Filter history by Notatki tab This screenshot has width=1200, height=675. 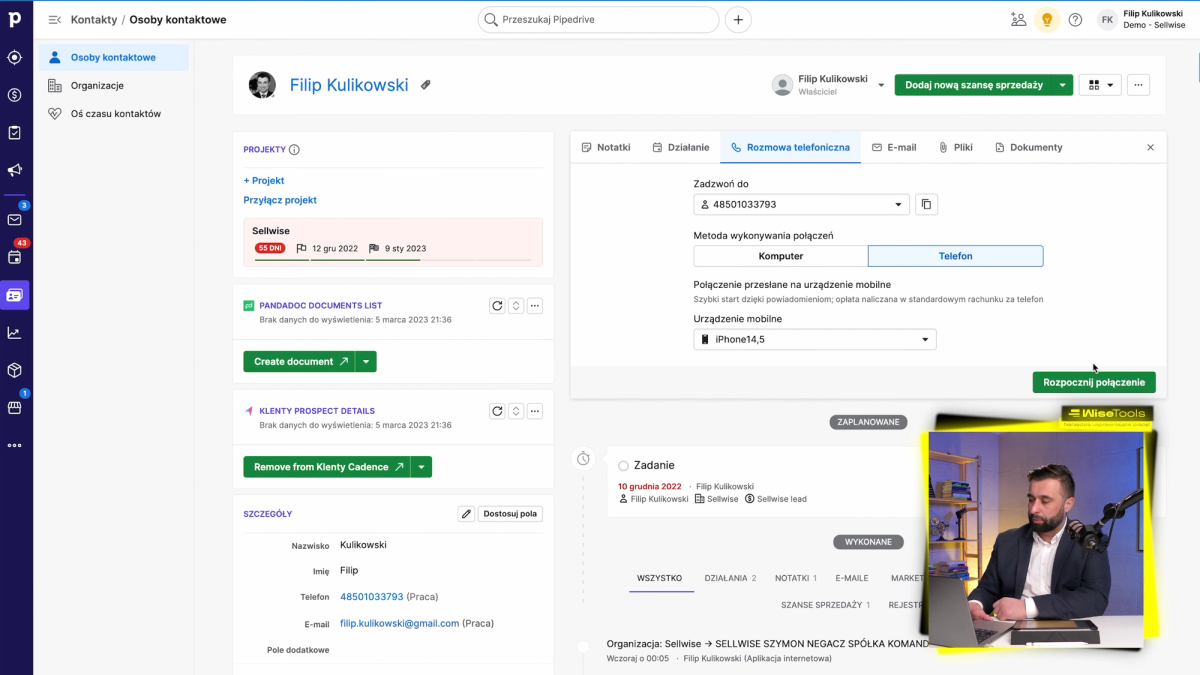[x=796, y=578]
